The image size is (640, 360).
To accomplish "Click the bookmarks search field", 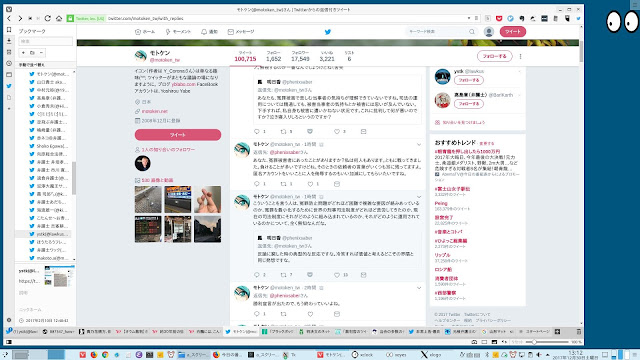I will [x=45, y=41].
